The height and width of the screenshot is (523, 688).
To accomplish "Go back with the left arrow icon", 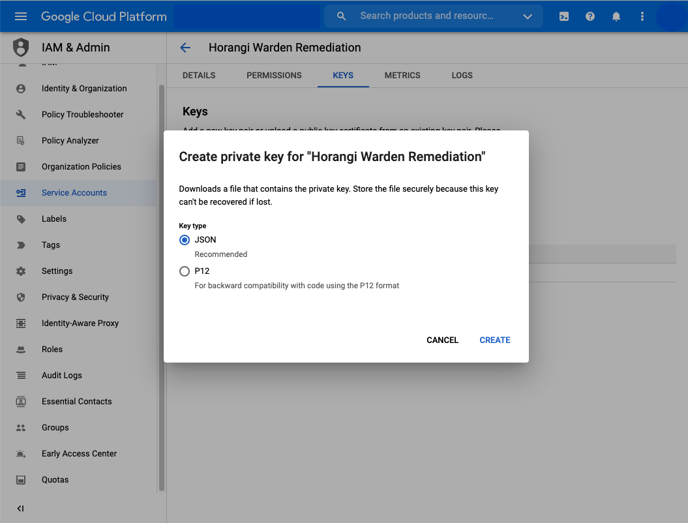I will (x=185, y=47).
